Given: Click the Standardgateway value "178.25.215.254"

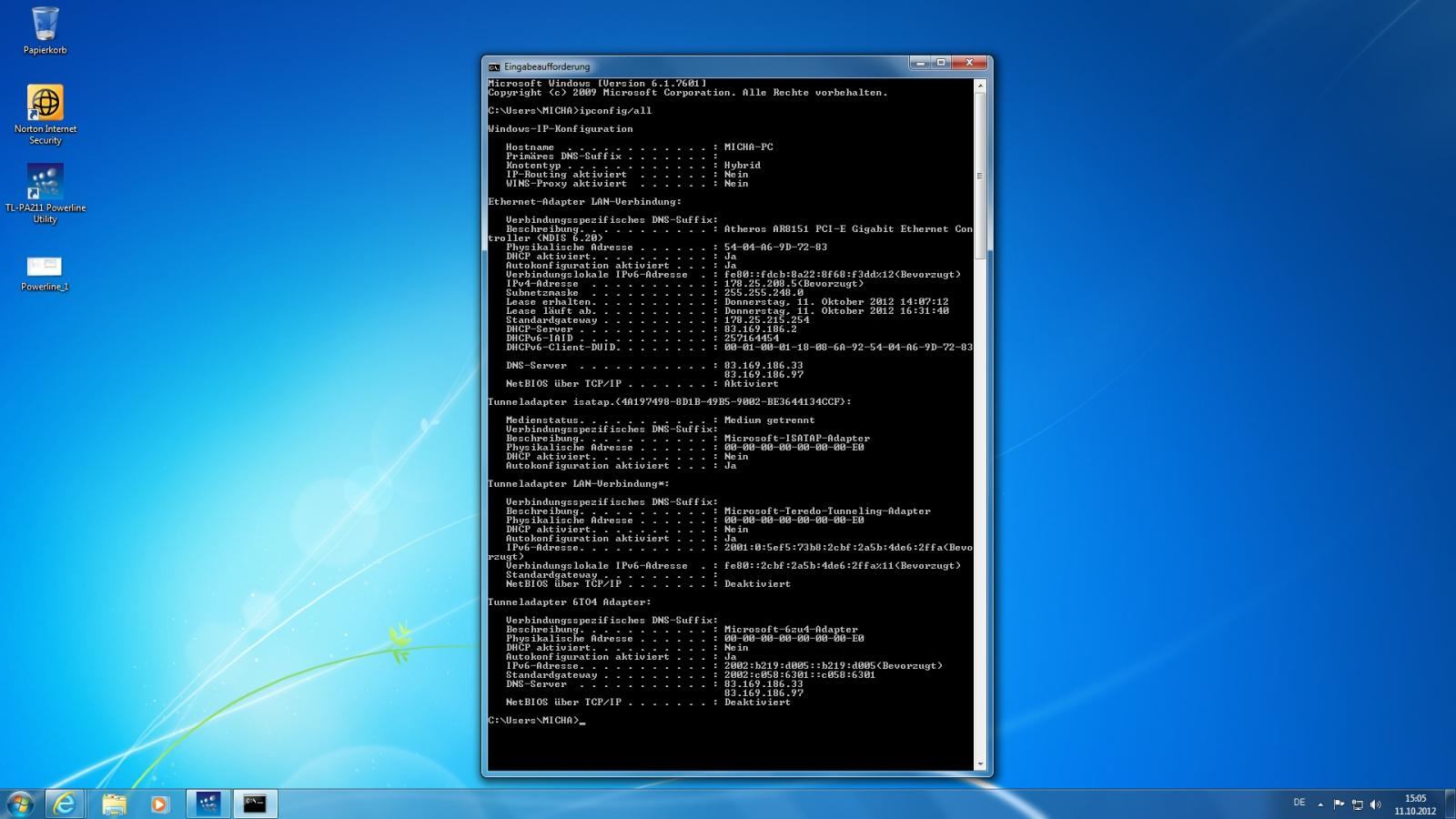Looking at the screenshot, I should tap(767, 320).
